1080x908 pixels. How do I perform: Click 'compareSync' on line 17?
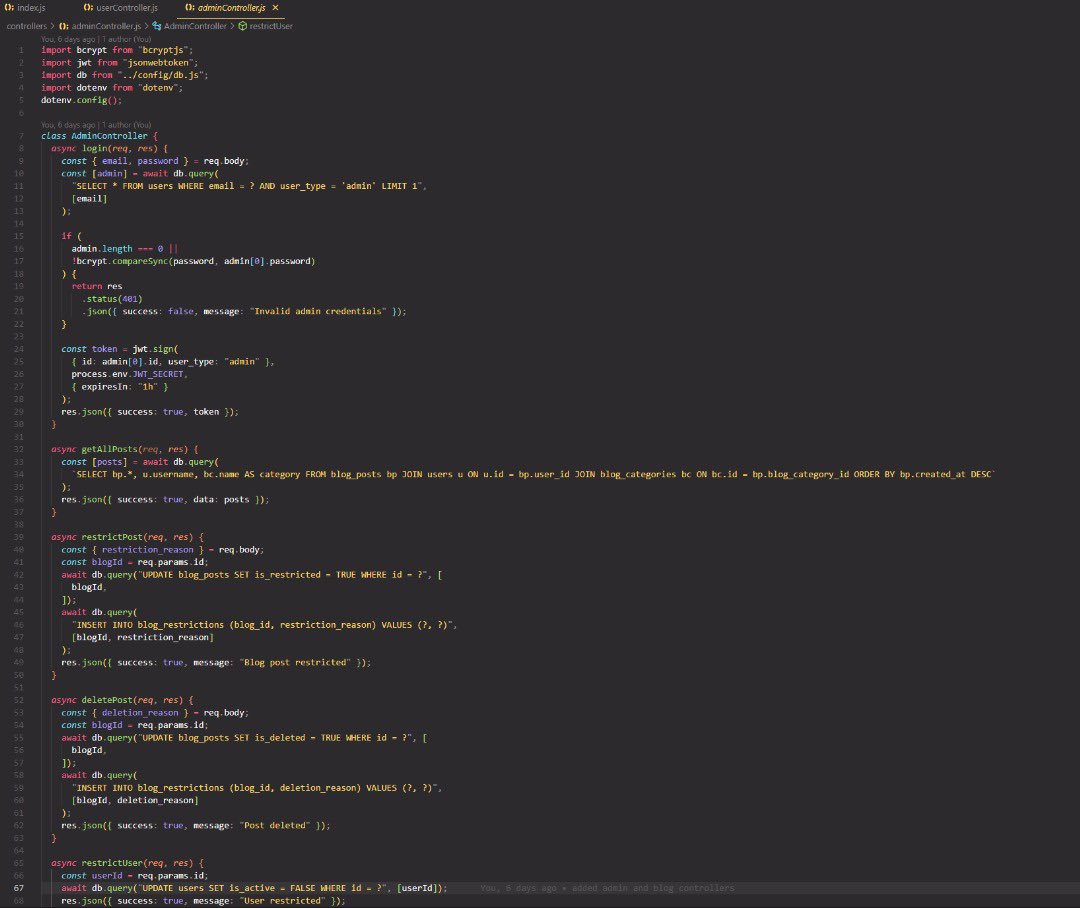point(140,261)
